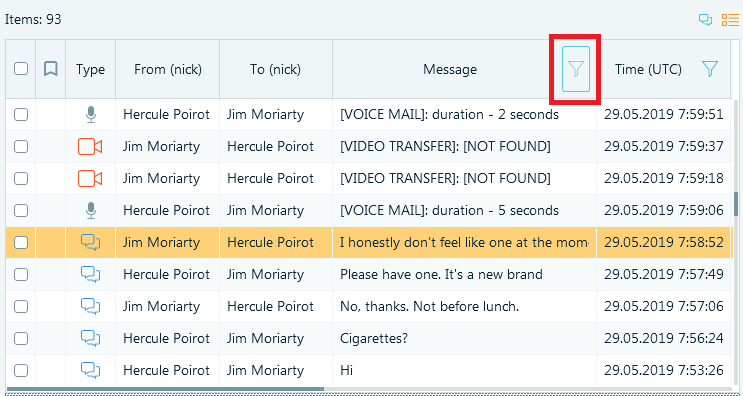The width and height of the screenshot is (743, 396).
Task: Switch to orange list view icon
Action: click(730, 20)
